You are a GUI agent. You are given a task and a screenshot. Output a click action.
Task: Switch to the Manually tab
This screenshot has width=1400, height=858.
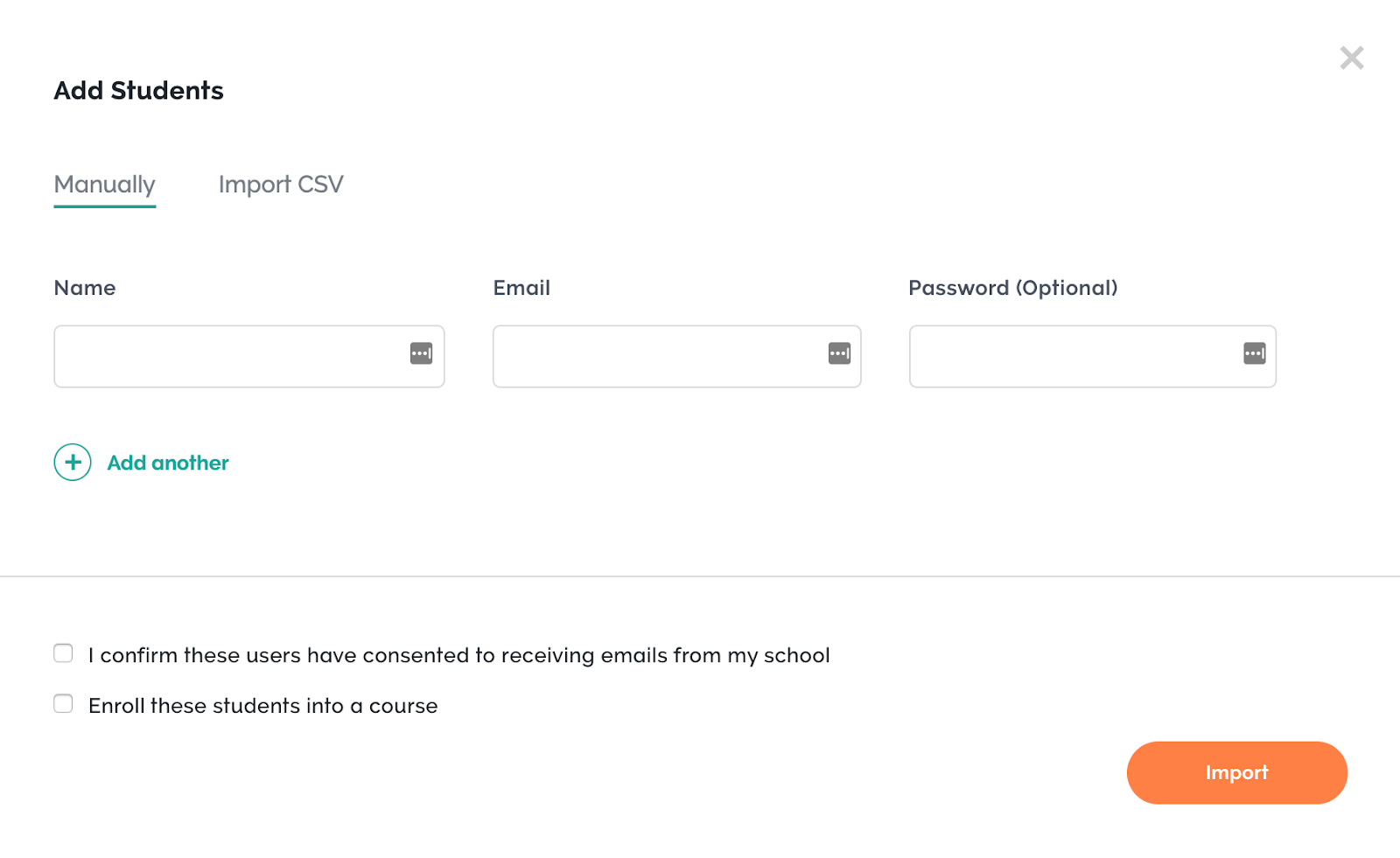[x=105, y=185]
